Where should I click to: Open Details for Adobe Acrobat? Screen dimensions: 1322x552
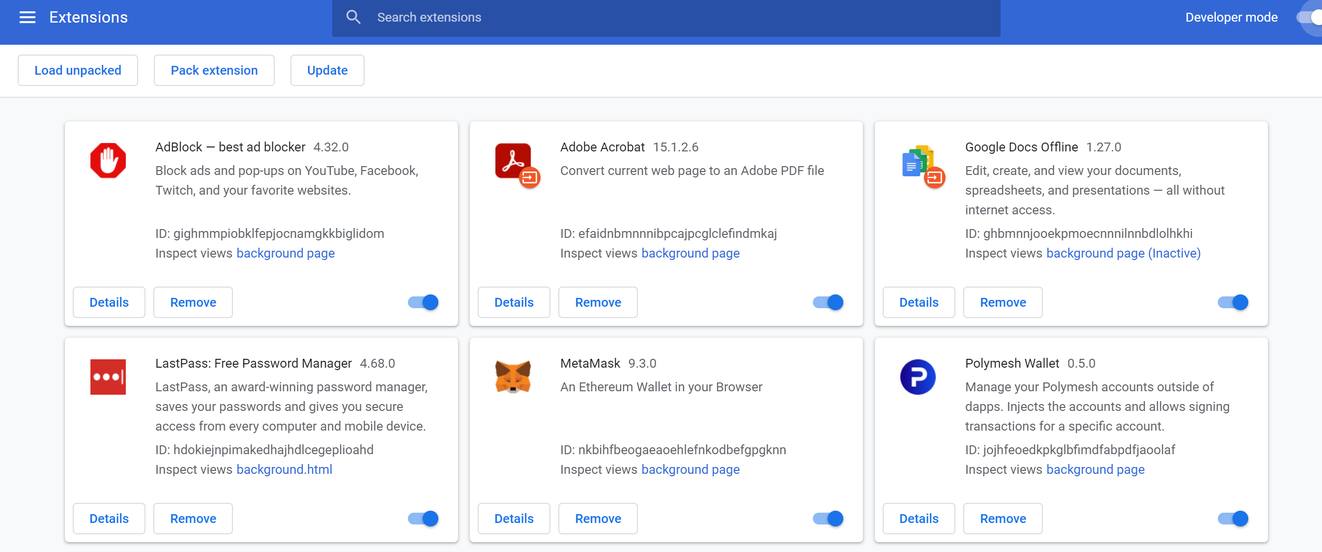point(514,302)
